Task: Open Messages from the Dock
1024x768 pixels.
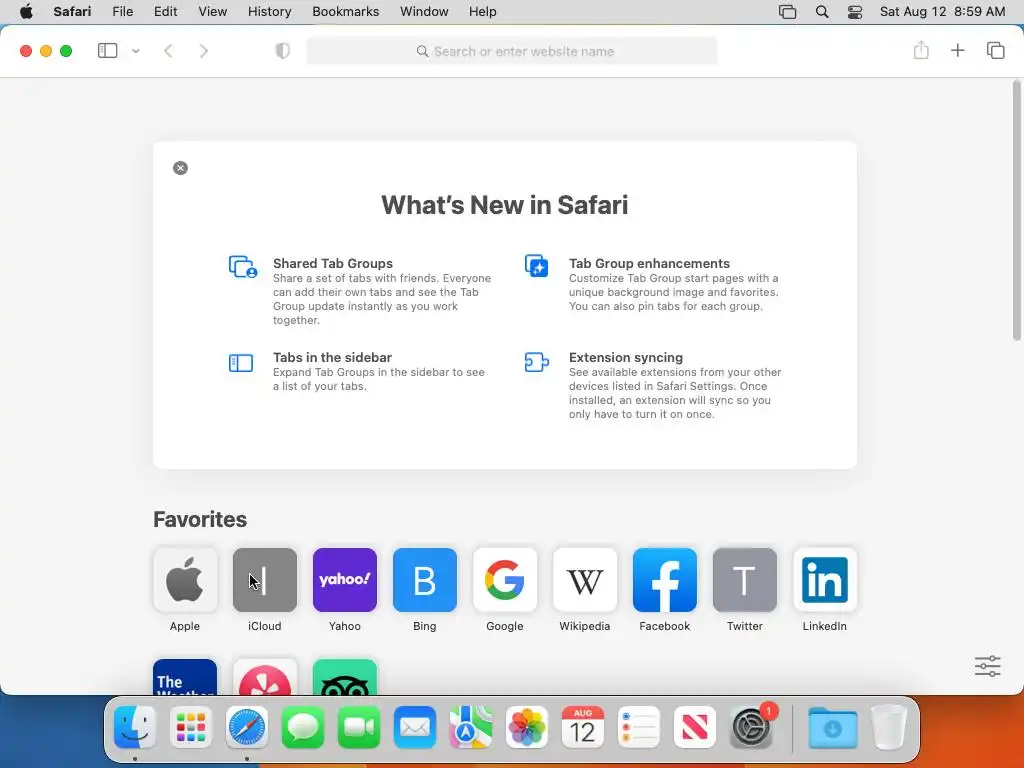Action: (x=303, y=727)
